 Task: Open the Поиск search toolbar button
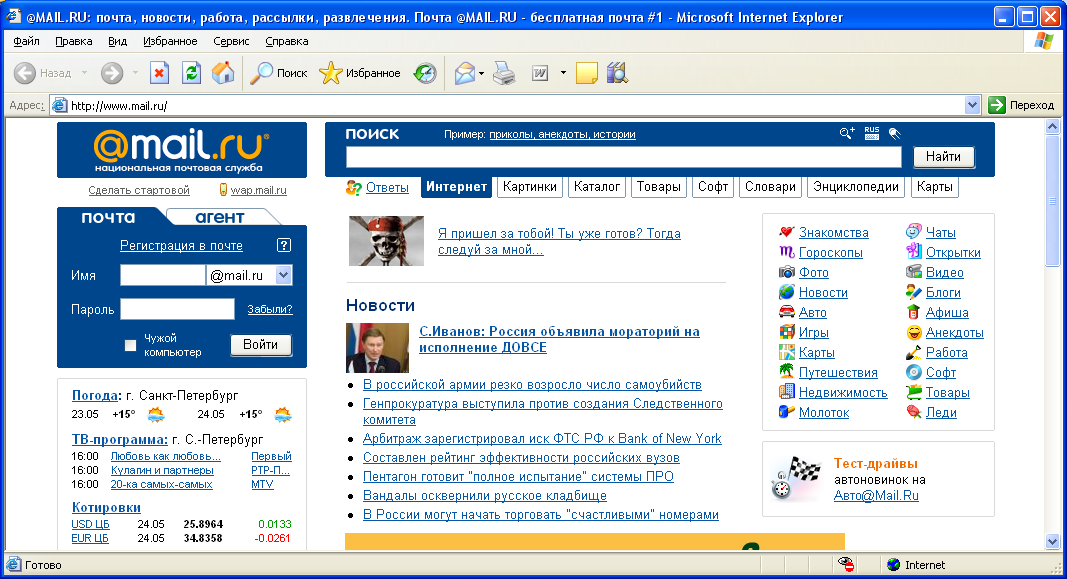[279, 73]
